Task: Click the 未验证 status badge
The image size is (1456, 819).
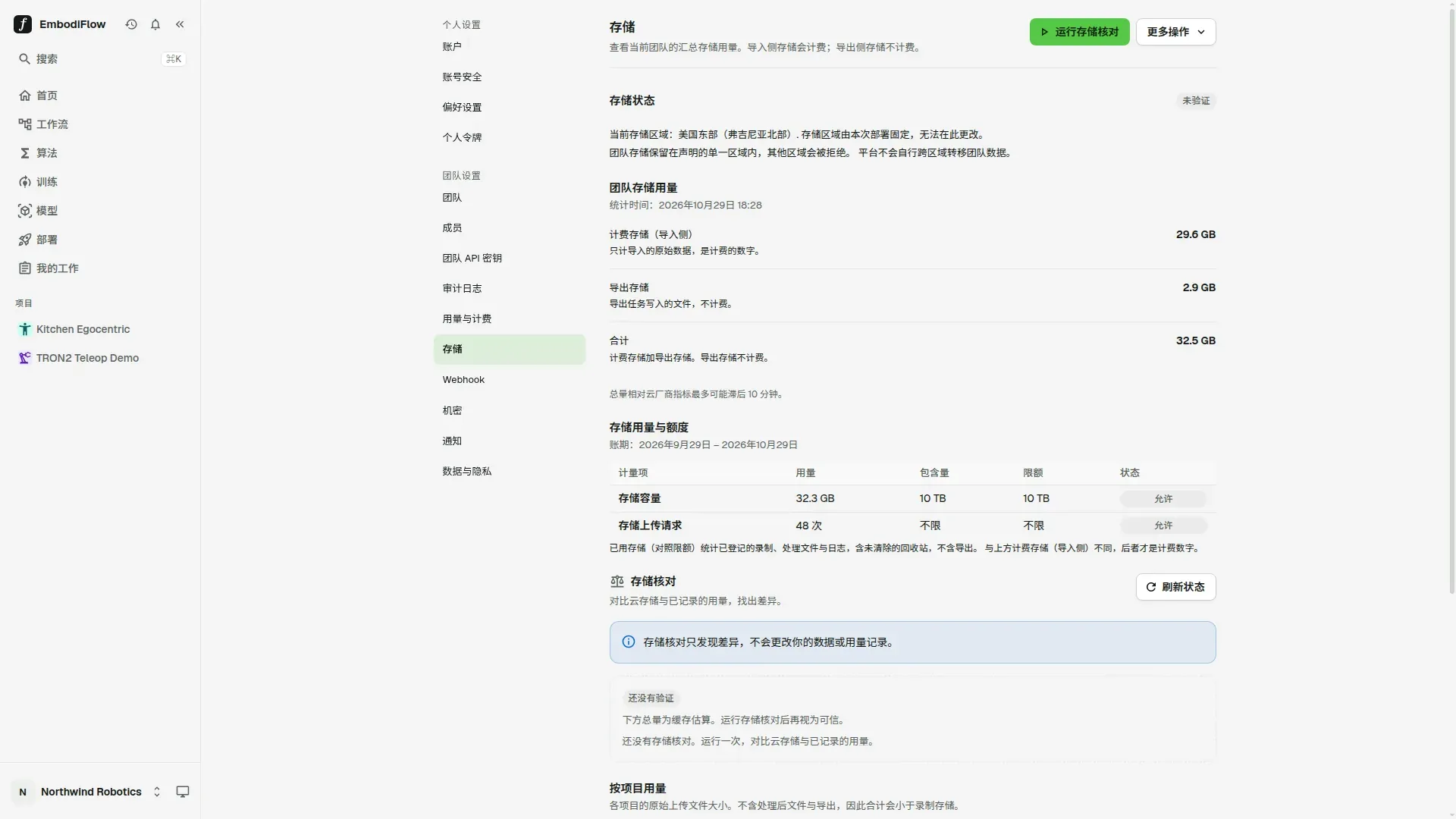Action: click(1196, 101)
